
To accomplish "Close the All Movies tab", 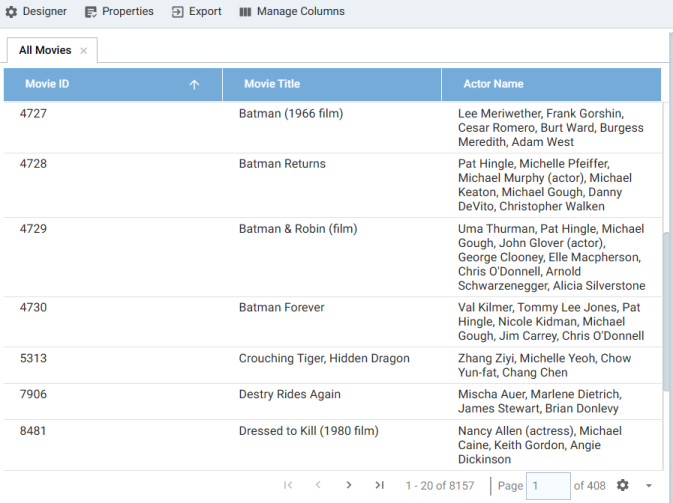I will click(x=84, y=51).
